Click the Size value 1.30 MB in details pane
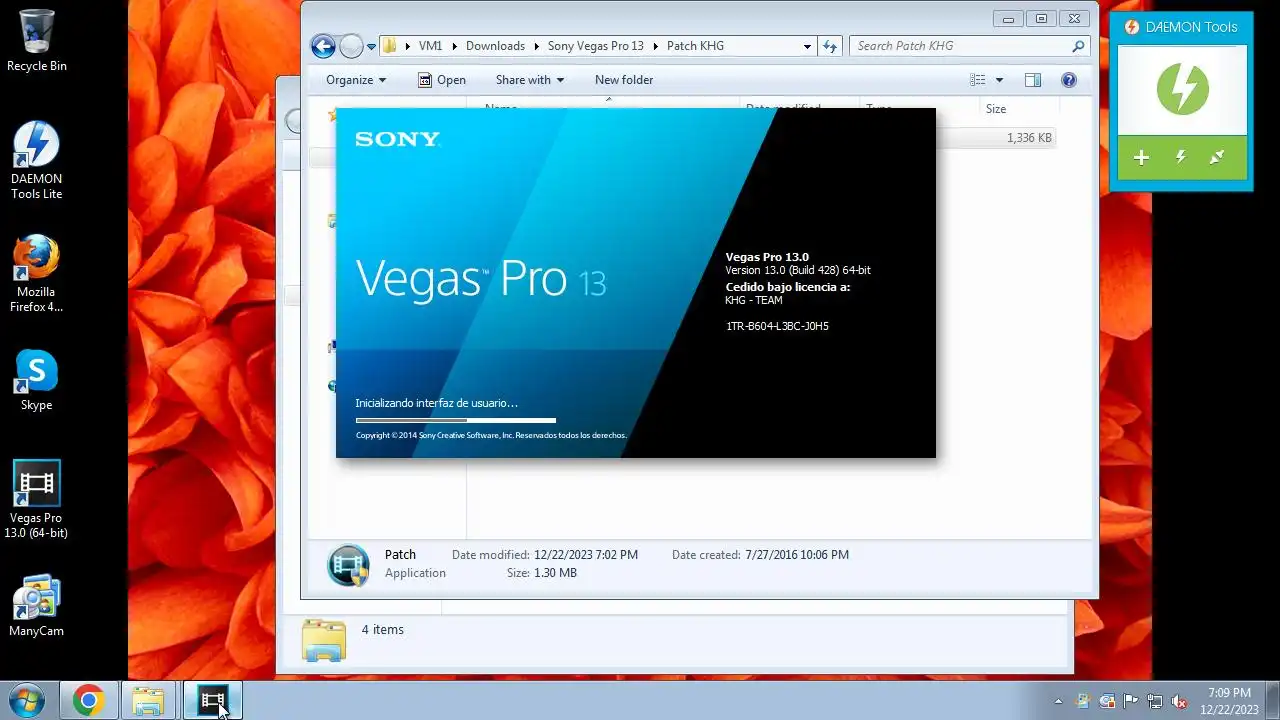Image resolution: width=1280 pixels, height=720 pixels. (555, 573)
